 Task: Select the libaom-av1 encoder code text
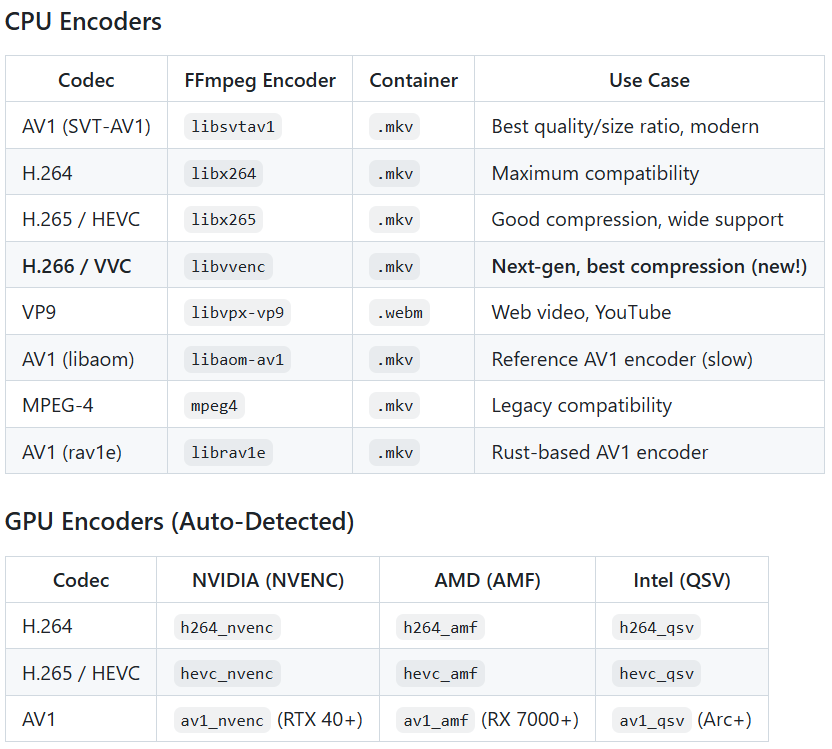click(x=237, y=359)
